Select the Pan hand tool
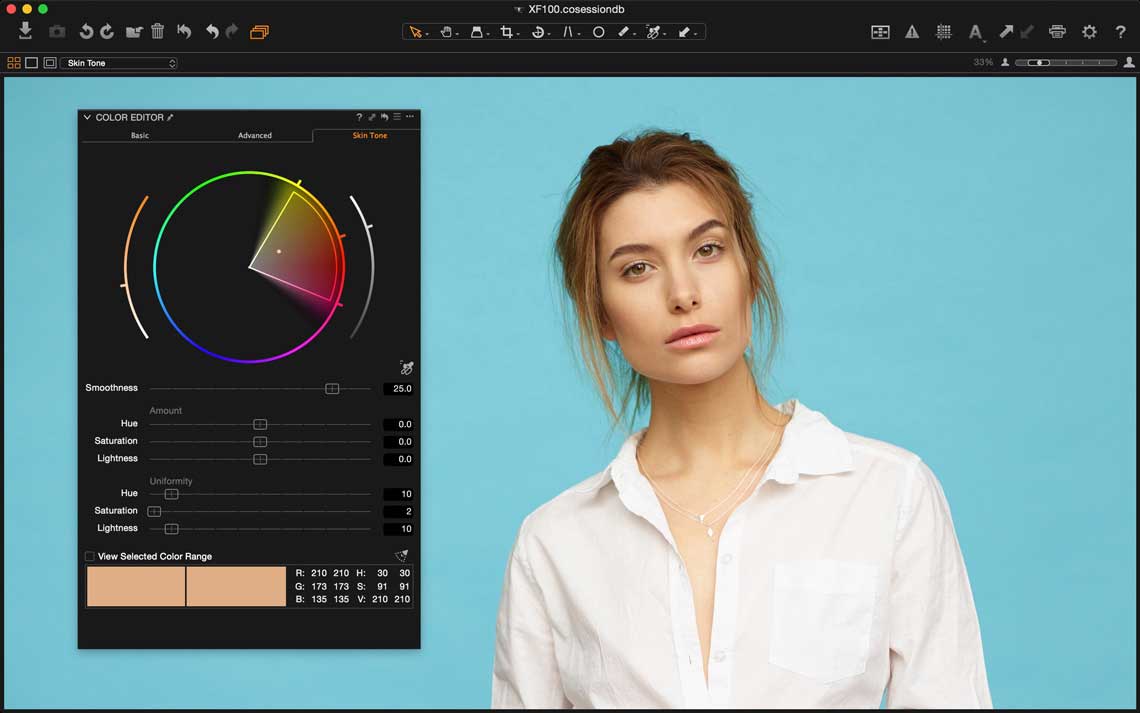This screenshot has height=713, width=1140. [x=447, y=32]
